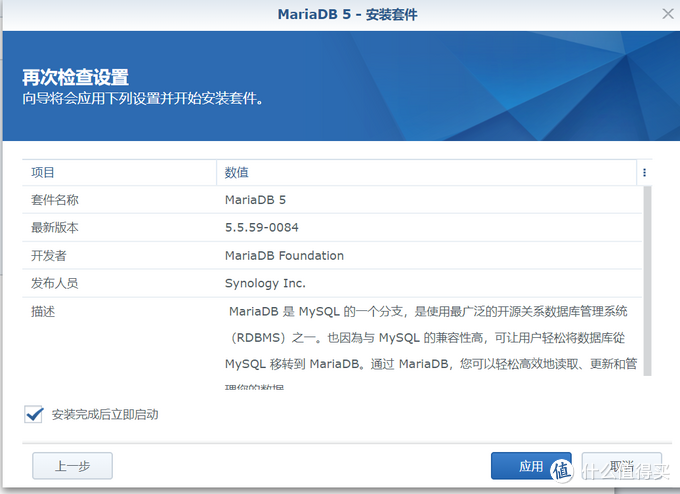680x494 pixels.
Task: Close the MariaDB 5 install dialog
Action: point(668,14)
